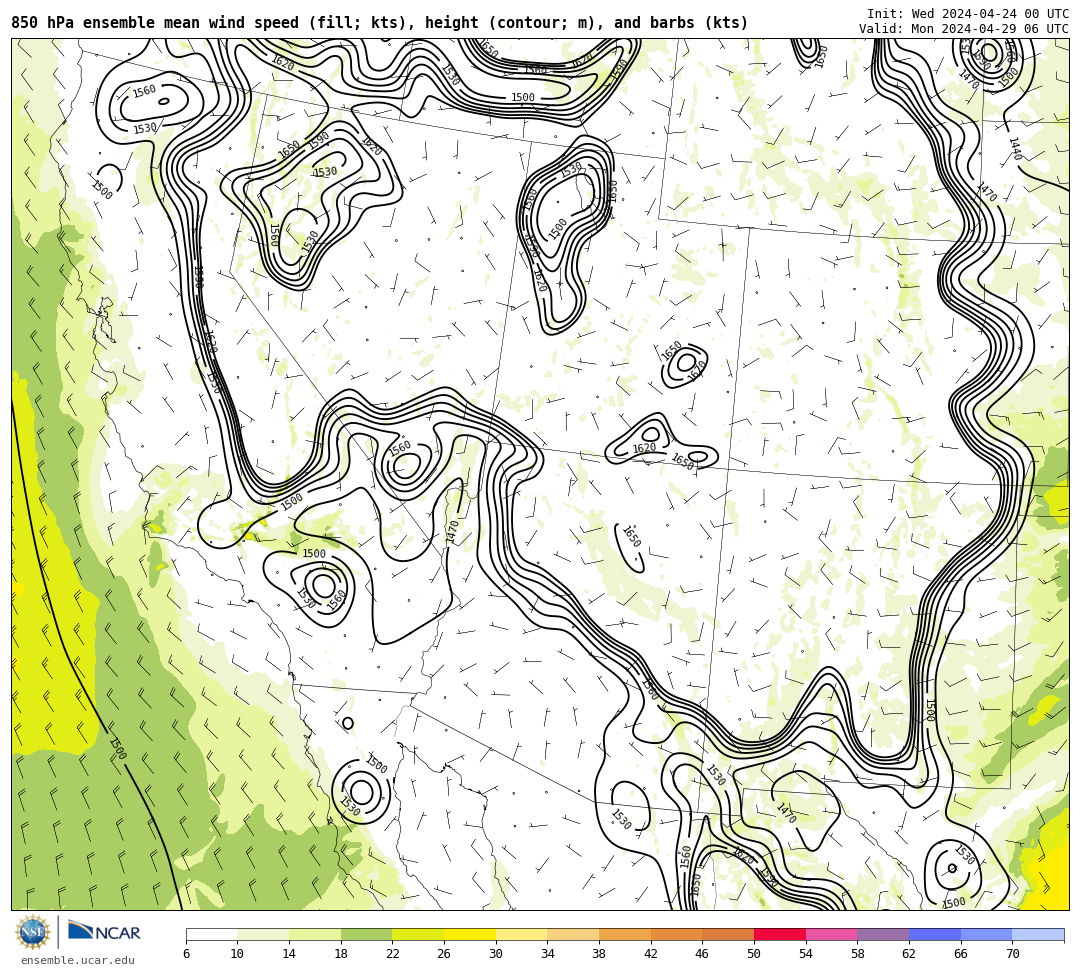Click colorbar tick label 66
The height and width of the screenshot is (973, 1080).
[960, 954]
